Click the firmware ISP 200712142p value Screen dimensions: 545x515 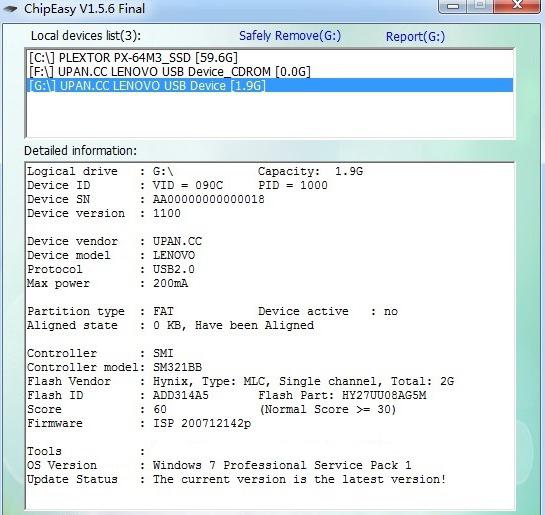pos(202,424)
